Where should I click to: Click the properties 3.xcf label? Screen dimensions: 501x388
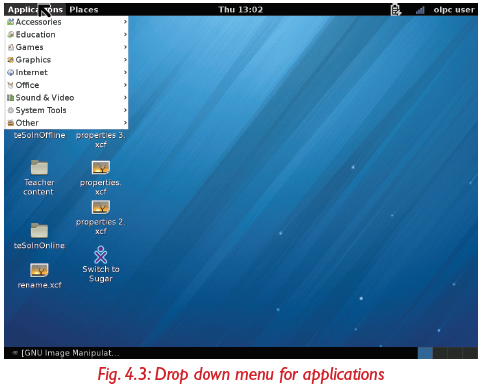(101, 140)
